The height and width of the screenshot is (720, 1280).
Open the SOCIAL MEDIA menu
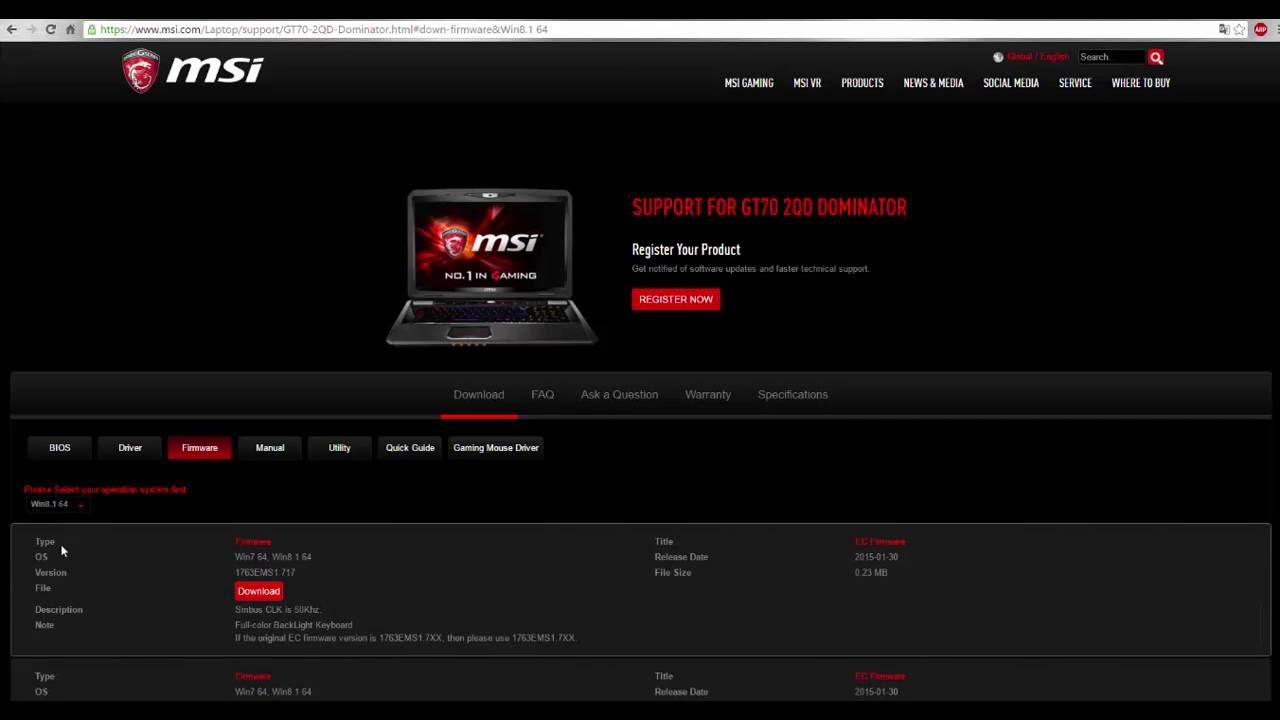[x=1011, y=83]
